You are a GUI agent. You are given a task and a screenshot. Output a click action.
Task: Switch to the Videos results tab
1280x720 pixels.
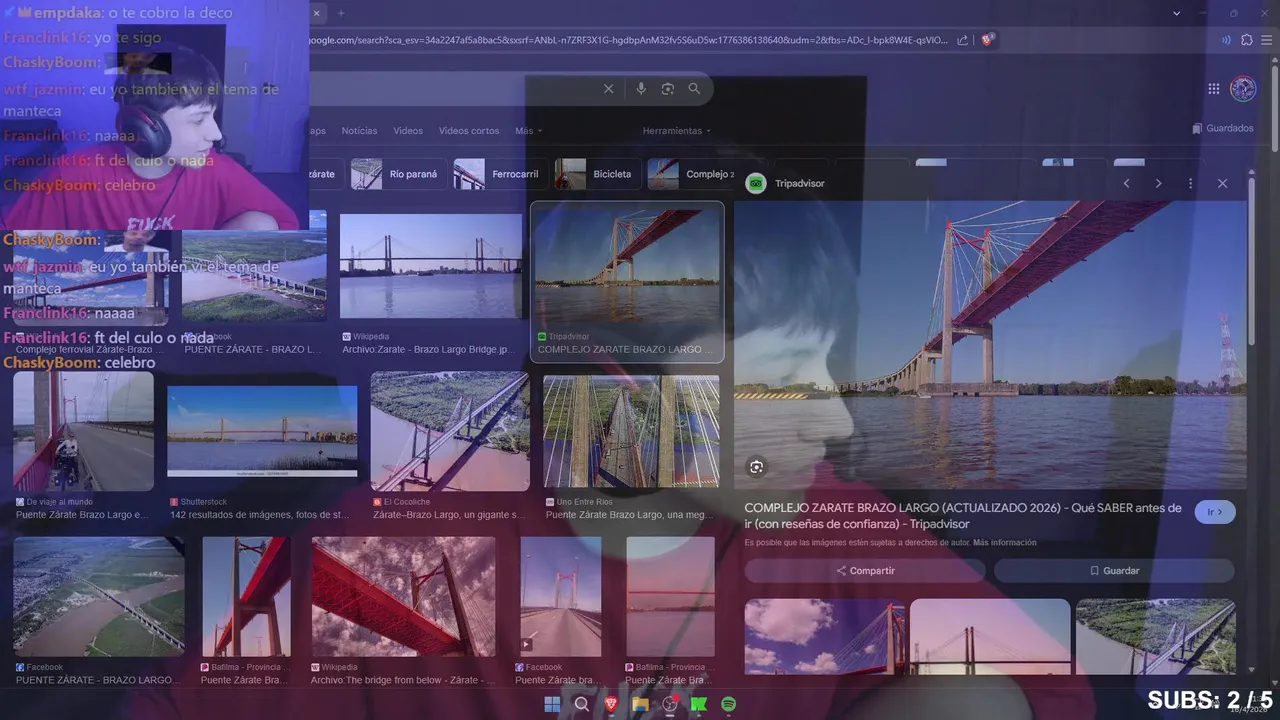[408, 131]
